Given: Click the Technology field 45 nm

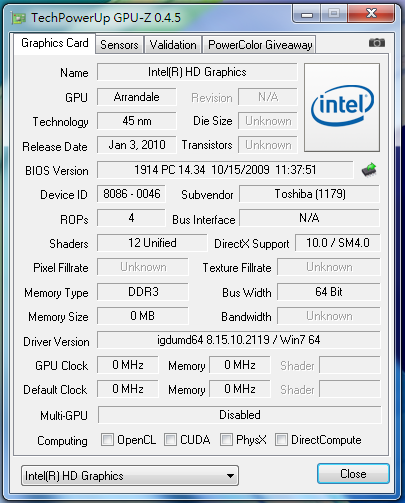Looking at the screenshot, I should [137, 121].
